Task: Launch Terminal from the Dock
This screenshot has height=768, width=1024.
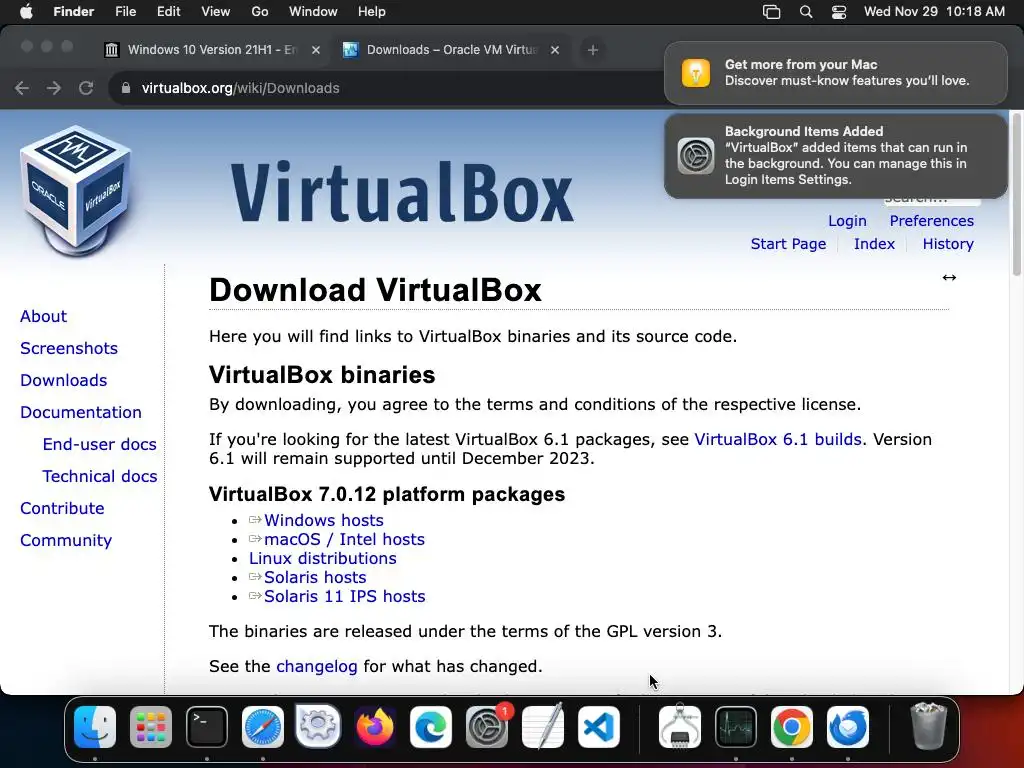Action: [x=207, y=727]
